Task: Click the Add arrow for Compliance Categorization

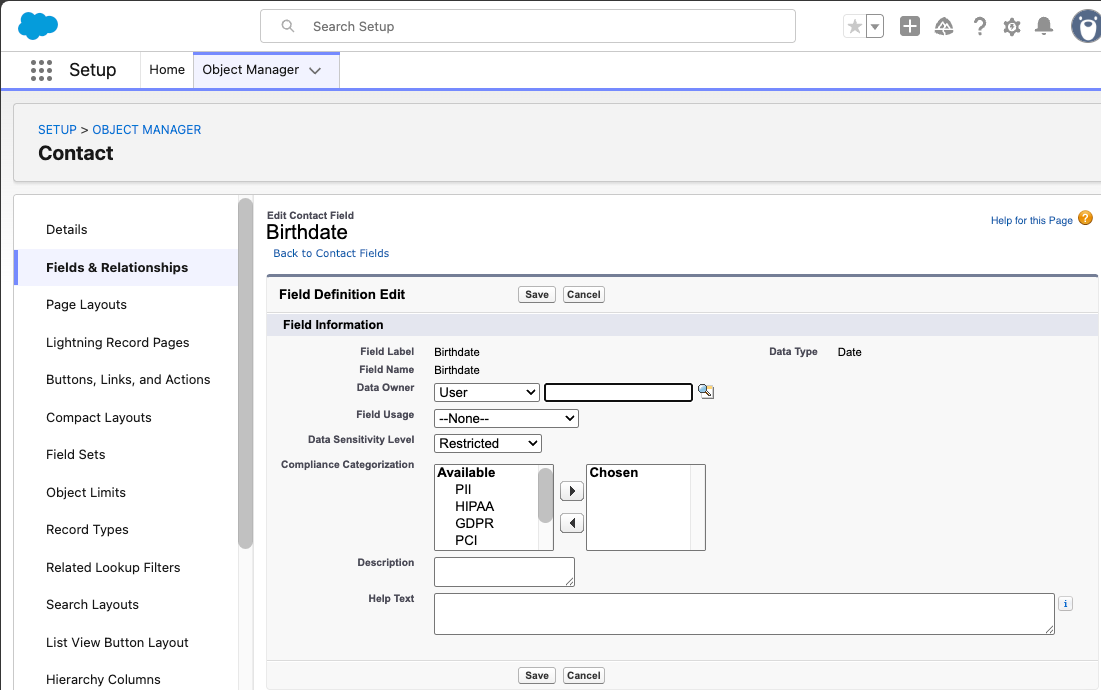Action: (x=571, y=491)
